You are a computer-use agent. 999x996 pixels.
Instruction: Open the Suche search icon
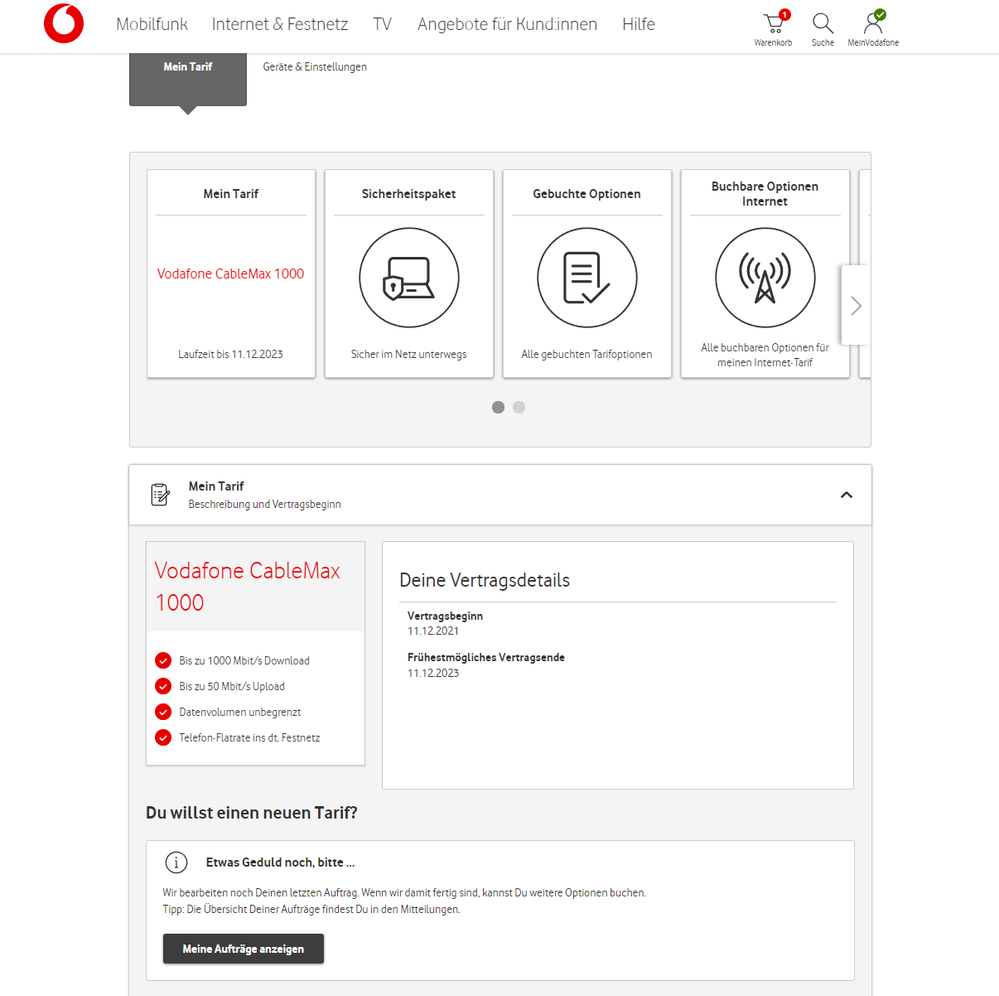pyautogui.click(x=823, y=29)
